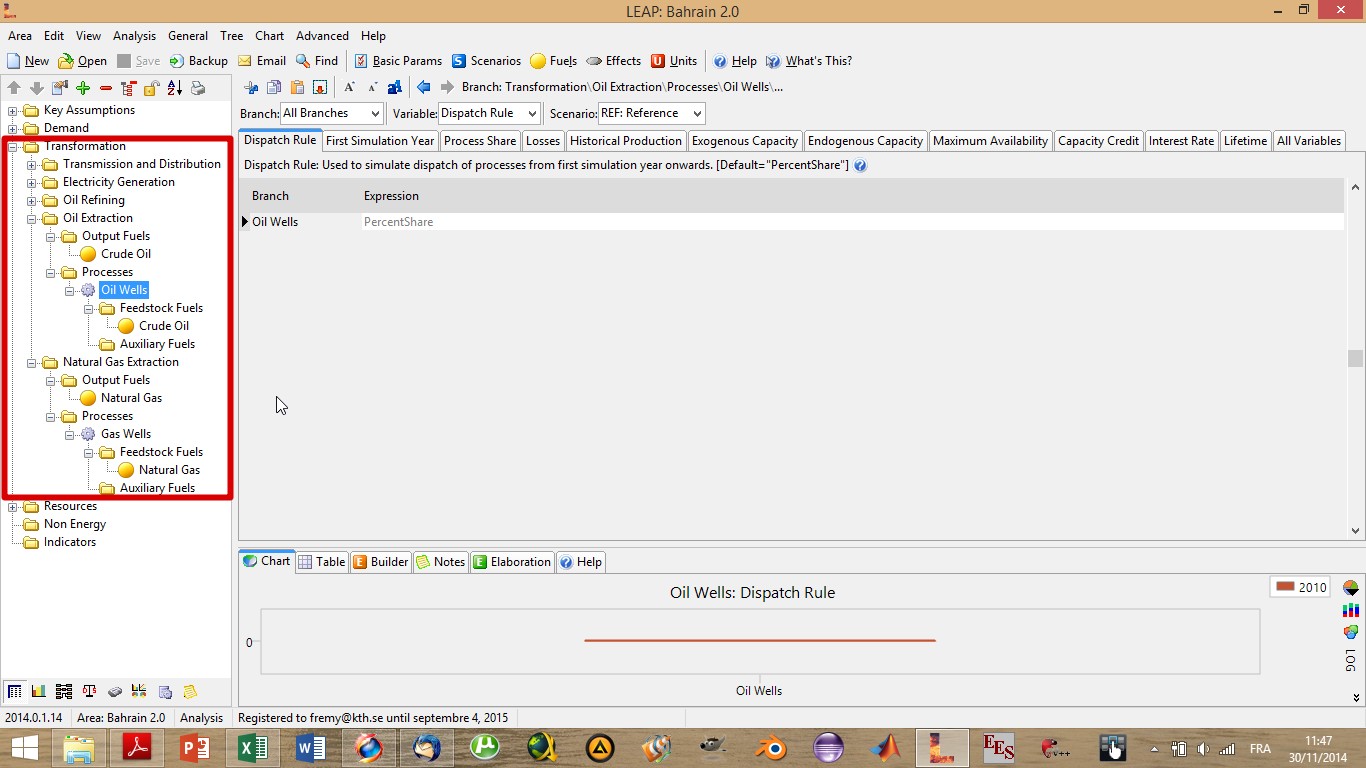This screenshot has height=768, width=1366.
Task: Collapse the Oil Extraction node
Action: pyautogui.click(x=32, y=218)
